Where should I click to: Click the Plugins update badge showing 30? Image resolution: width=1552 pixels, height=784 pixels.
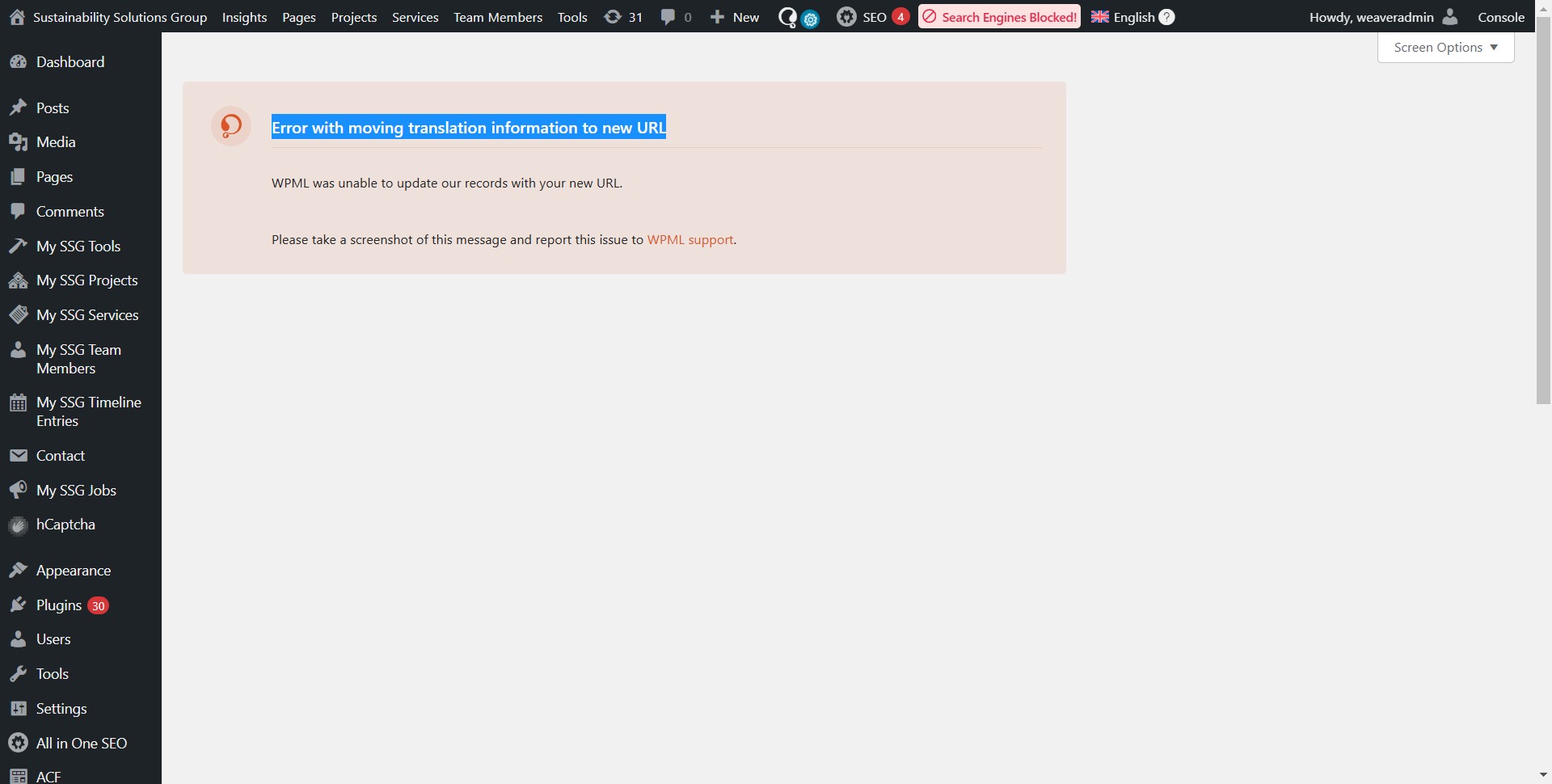click(x=98, y=606)
